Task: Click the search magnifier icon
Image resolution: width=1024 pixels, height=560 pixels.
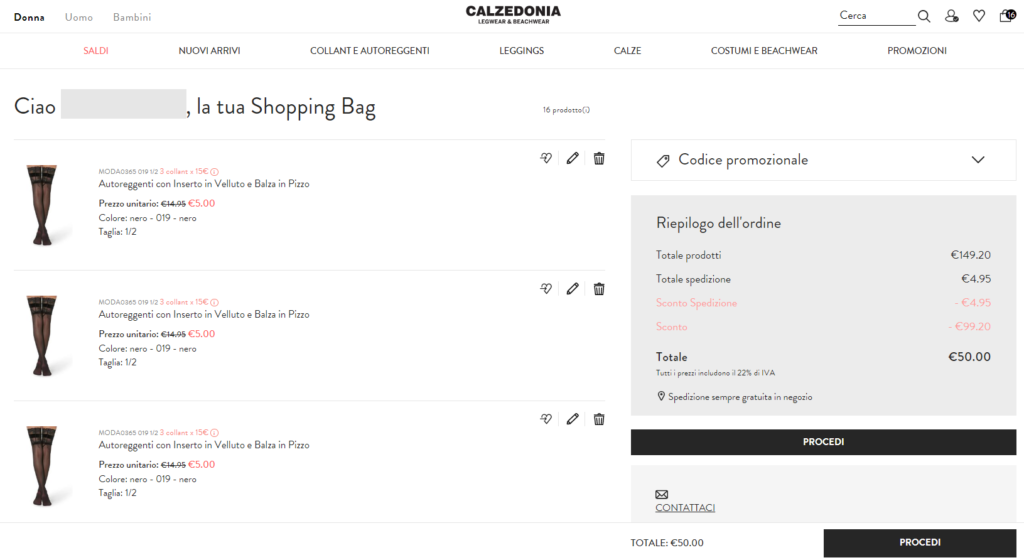Action: tap(924, 16)
